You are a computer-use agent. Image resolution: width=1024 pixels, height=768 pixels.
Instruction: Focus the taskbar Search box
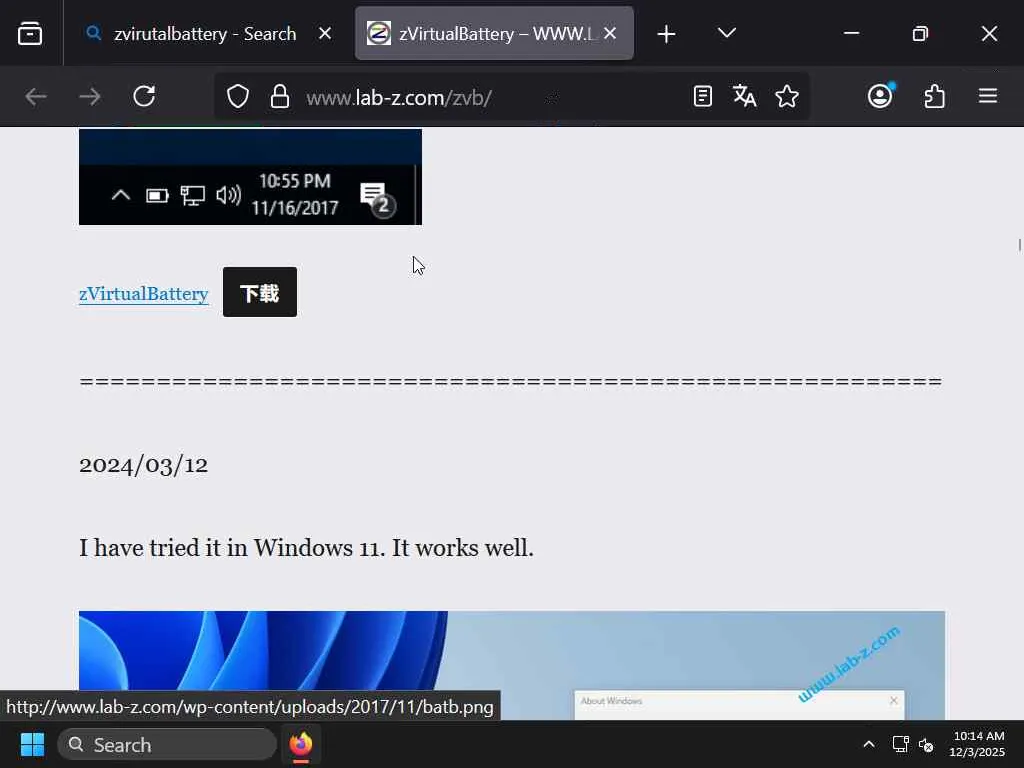[167, 744]
